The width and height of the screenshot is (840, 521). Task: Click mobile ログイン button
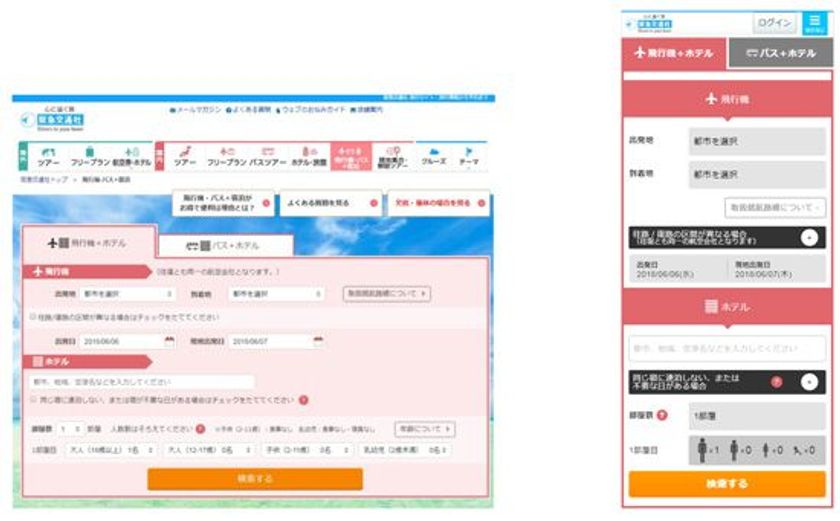click(x=775, y=23)
